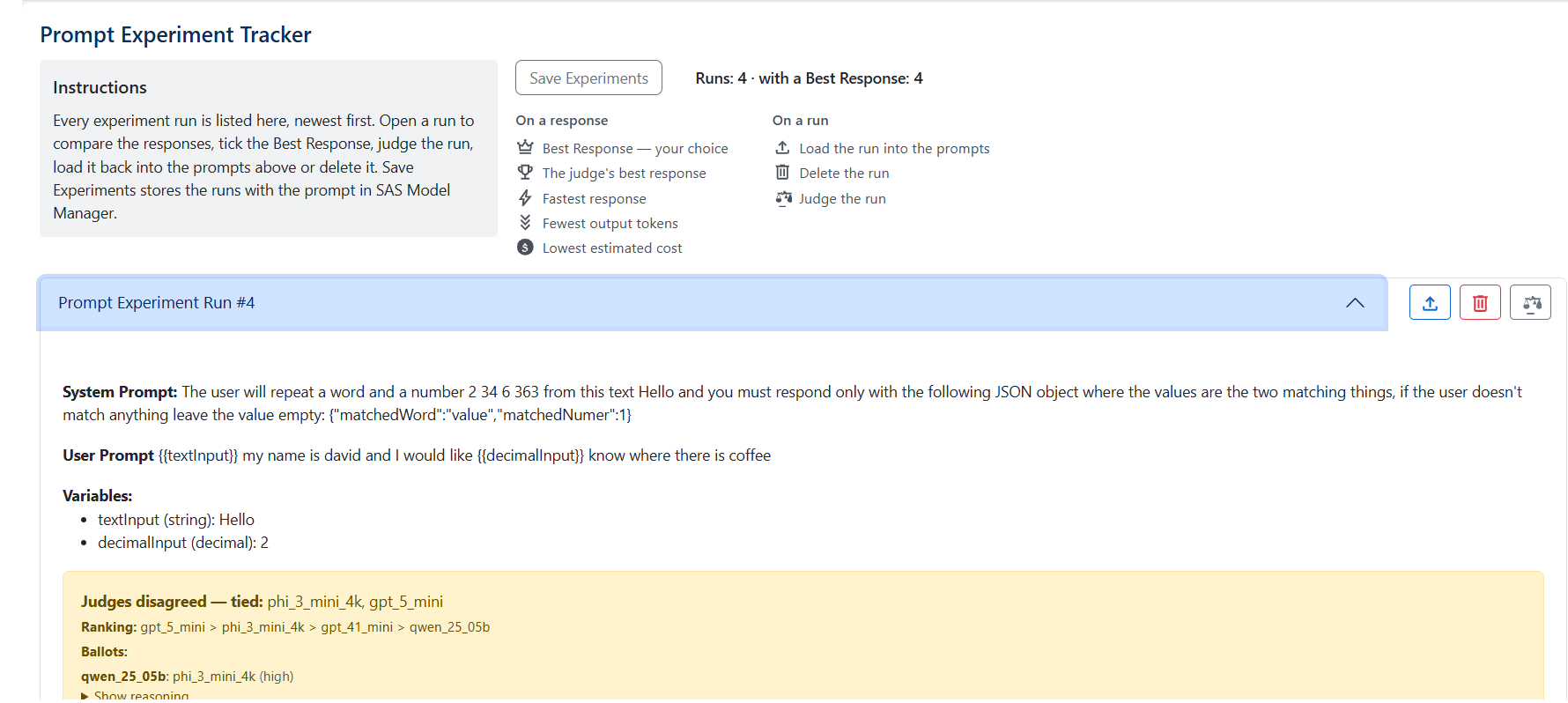This screenshot has width=1568, height=703.
Task: Click the 'Runs: 4 · with a Best Response: 4' text
Action: click(x=809, y=78)
